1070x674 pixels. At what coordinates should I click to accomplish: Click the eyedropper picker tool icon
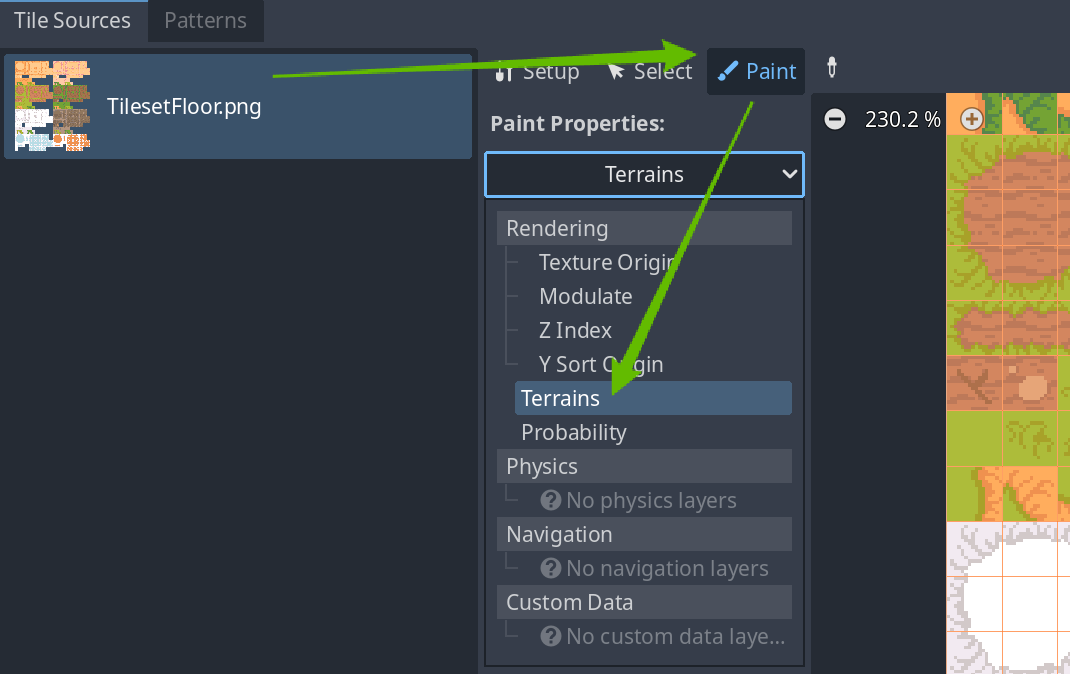(x=831, y=68)
